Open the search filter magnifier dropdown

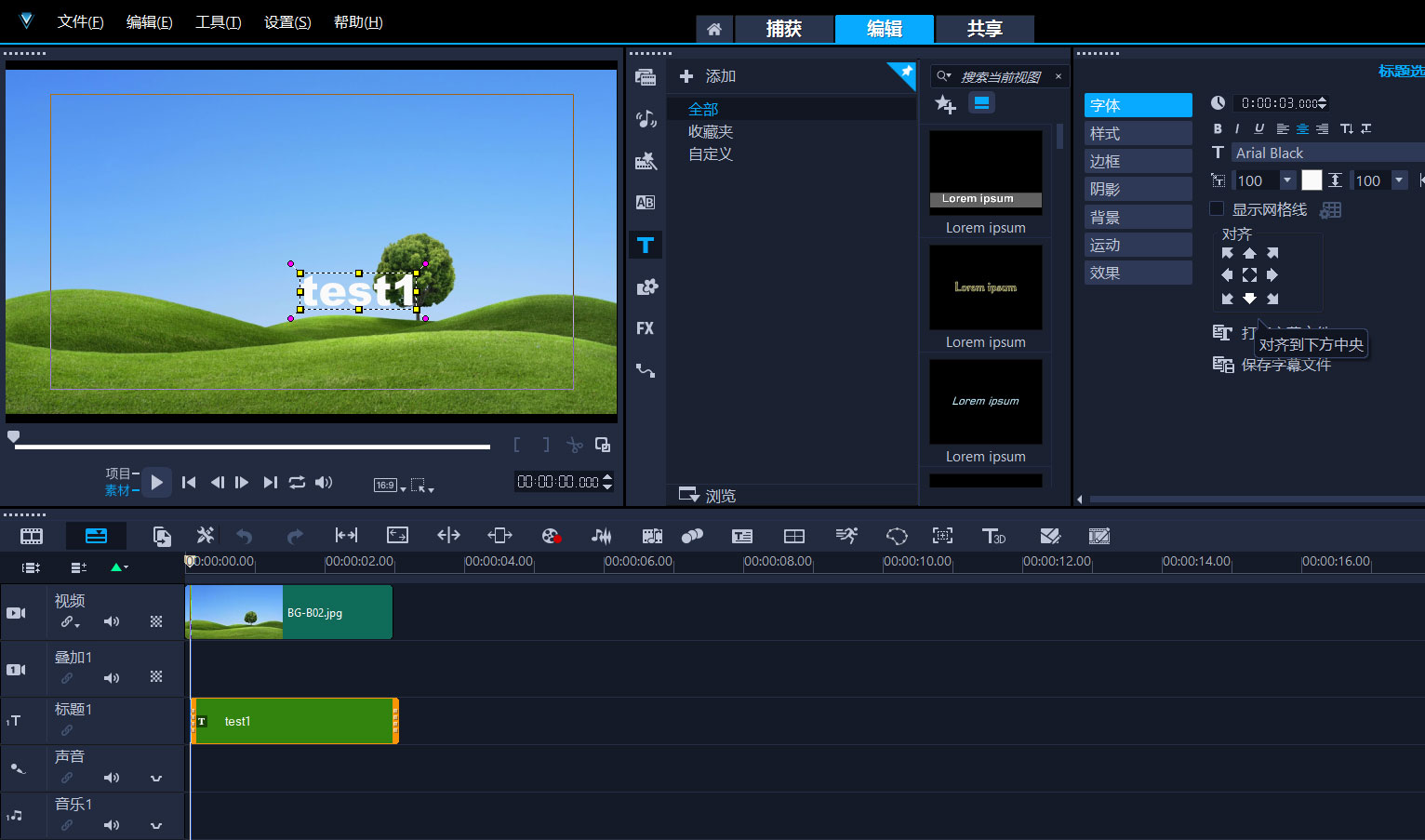[944, 76]
